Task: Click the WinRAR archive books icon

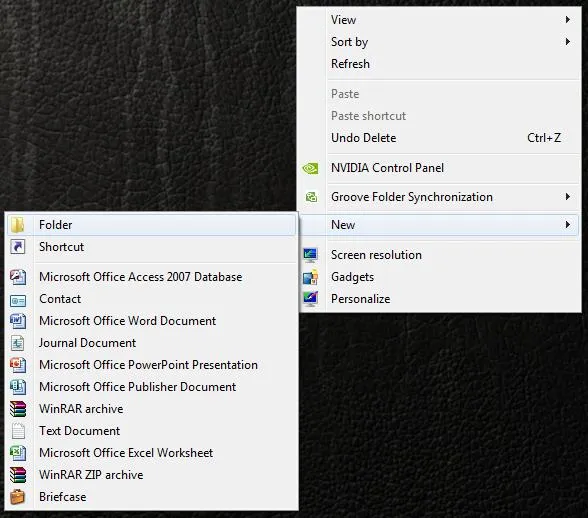Action: coord(18,409)
